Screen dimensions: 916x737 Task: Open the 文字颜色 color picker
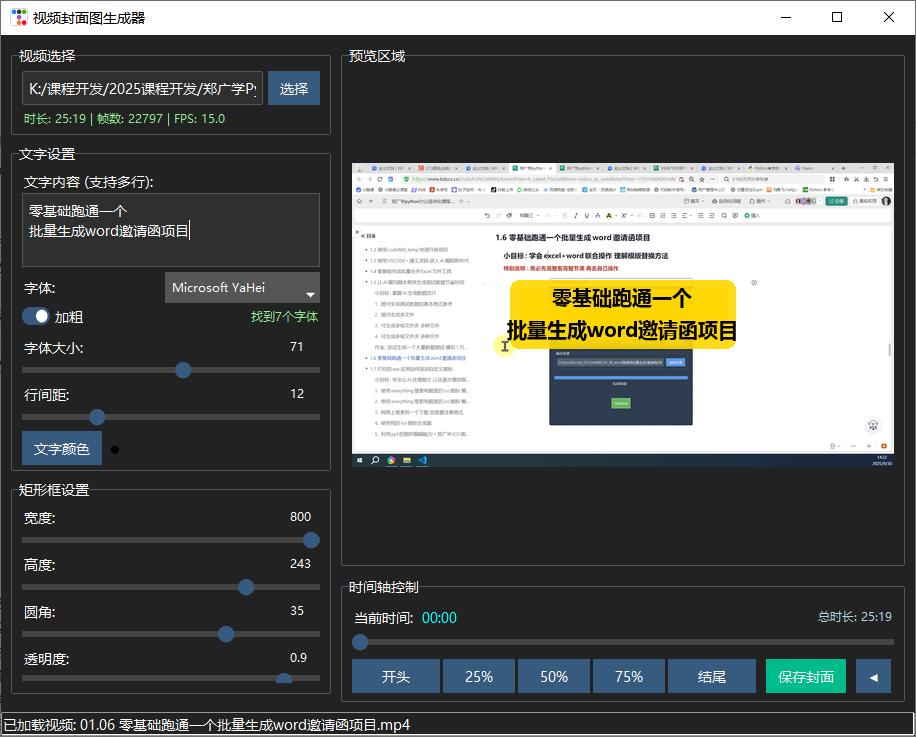click(x=62, y=449)
